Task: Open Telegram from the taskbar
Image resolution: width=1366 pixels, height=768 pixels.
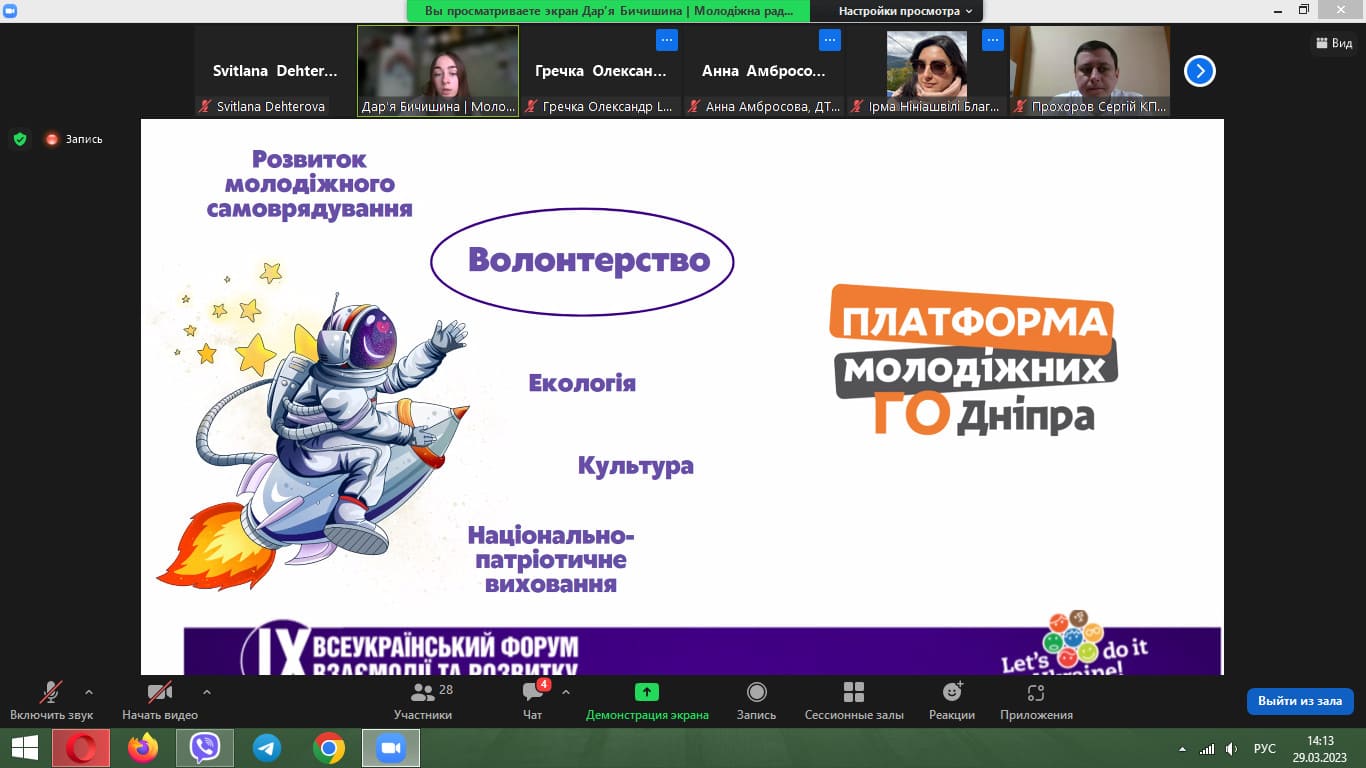Action: pos(267,748)
